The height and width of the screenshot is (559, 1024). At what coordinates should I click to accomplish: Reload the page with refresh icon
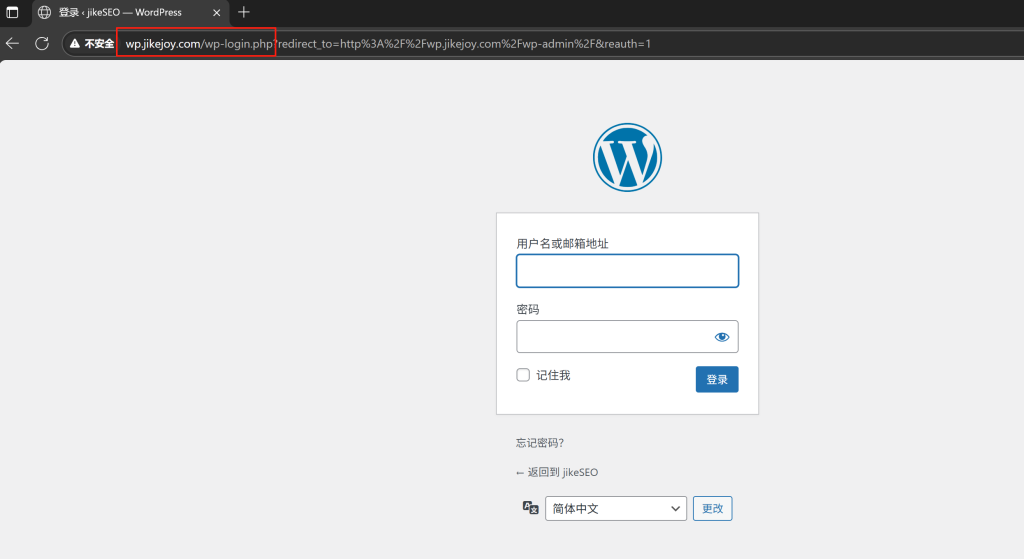(x=42, y=44)
